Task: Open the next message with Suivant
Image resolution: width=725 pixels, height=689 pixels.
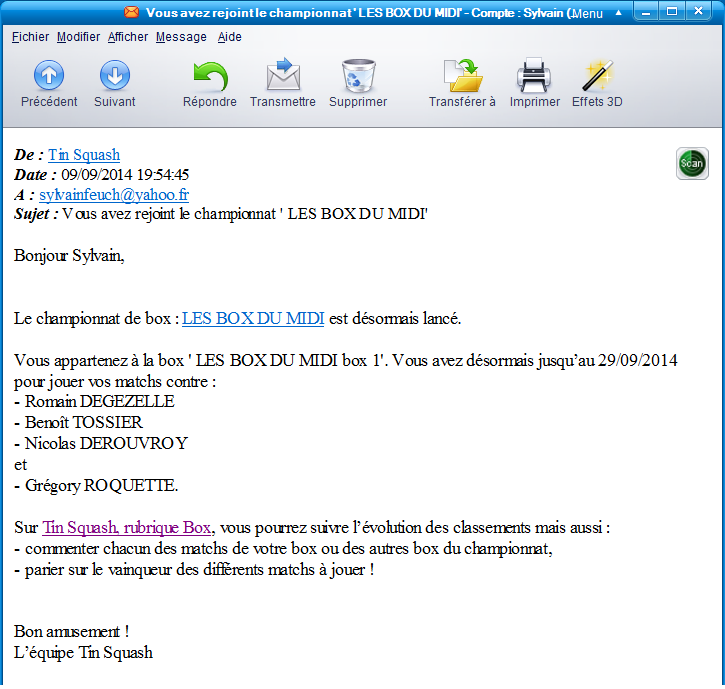Action: [115, 84]
